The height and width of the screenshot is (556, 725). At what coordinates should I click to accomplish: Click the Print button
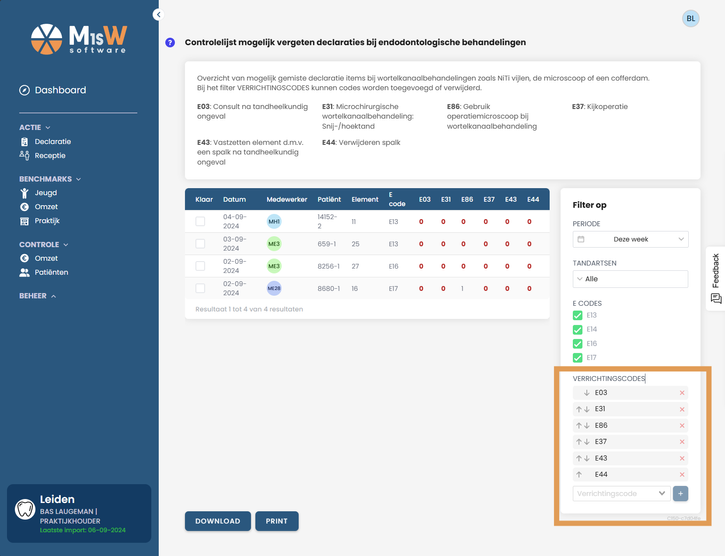tap(276, 521)
